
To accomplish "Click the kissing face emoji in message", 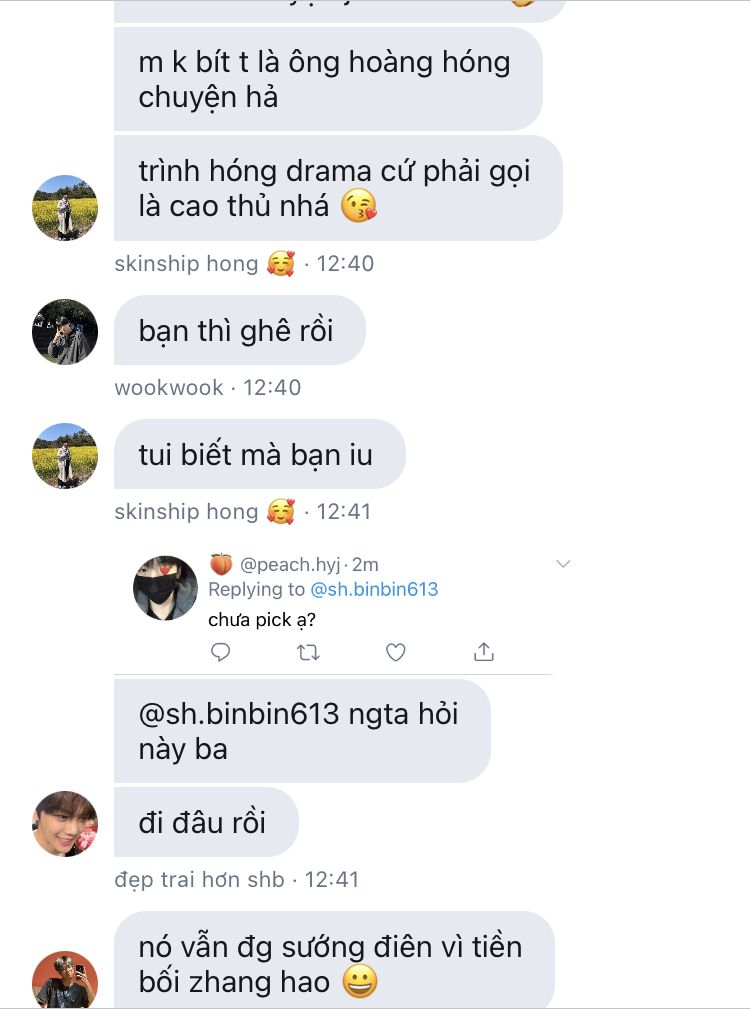I will point(359,207).
